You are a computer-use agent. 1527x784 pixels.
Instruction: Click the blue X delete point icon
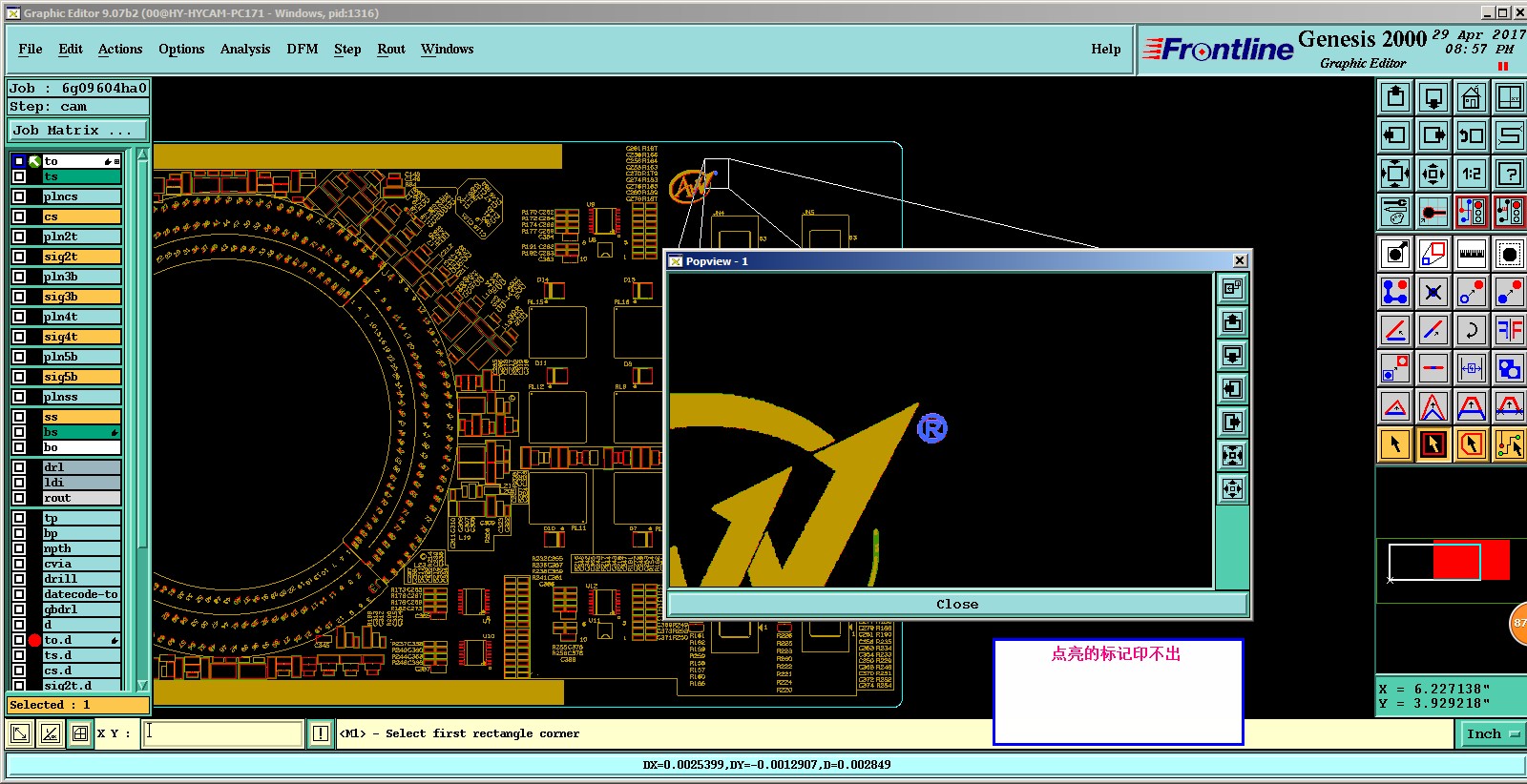tap(1433, 292)
